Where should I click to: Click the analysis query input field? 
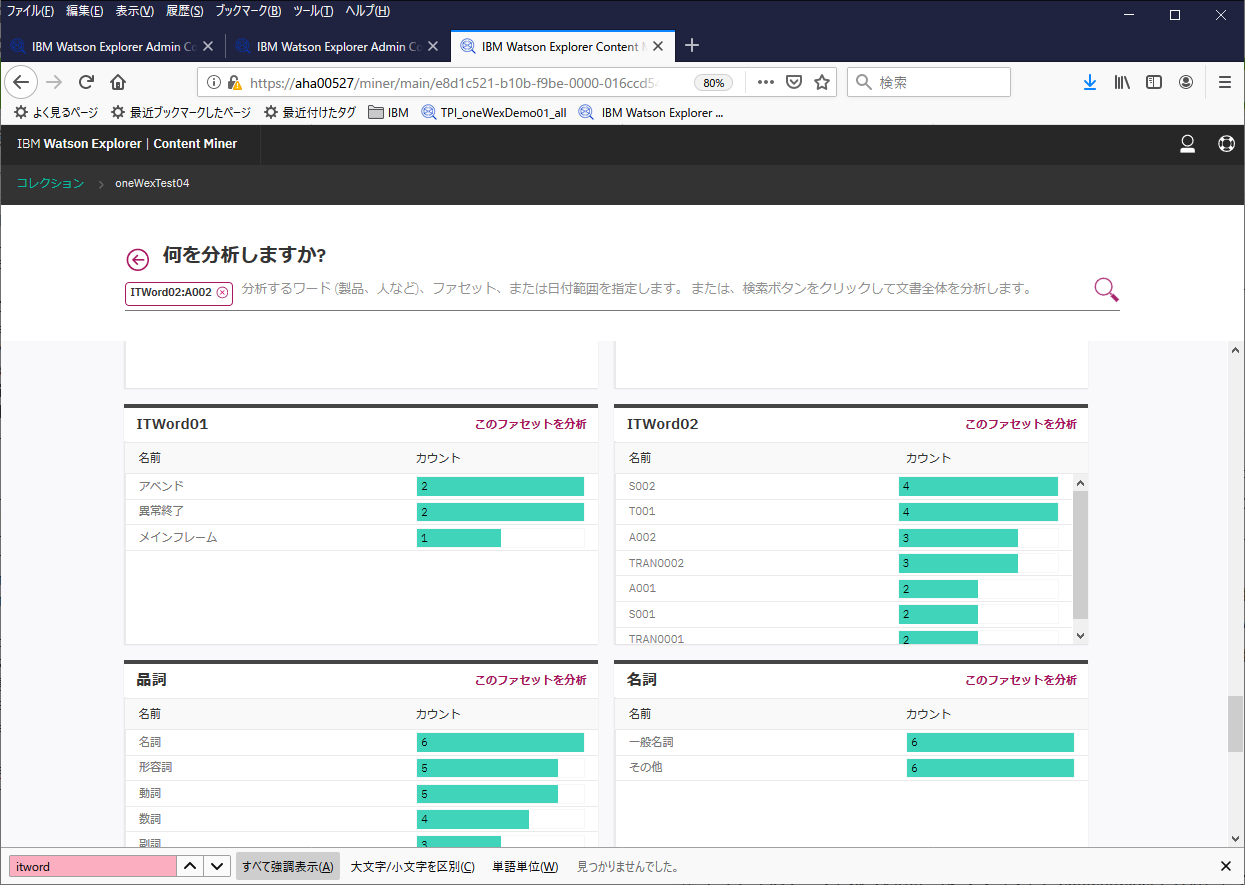pyautogui.click(x=660, y=289)
